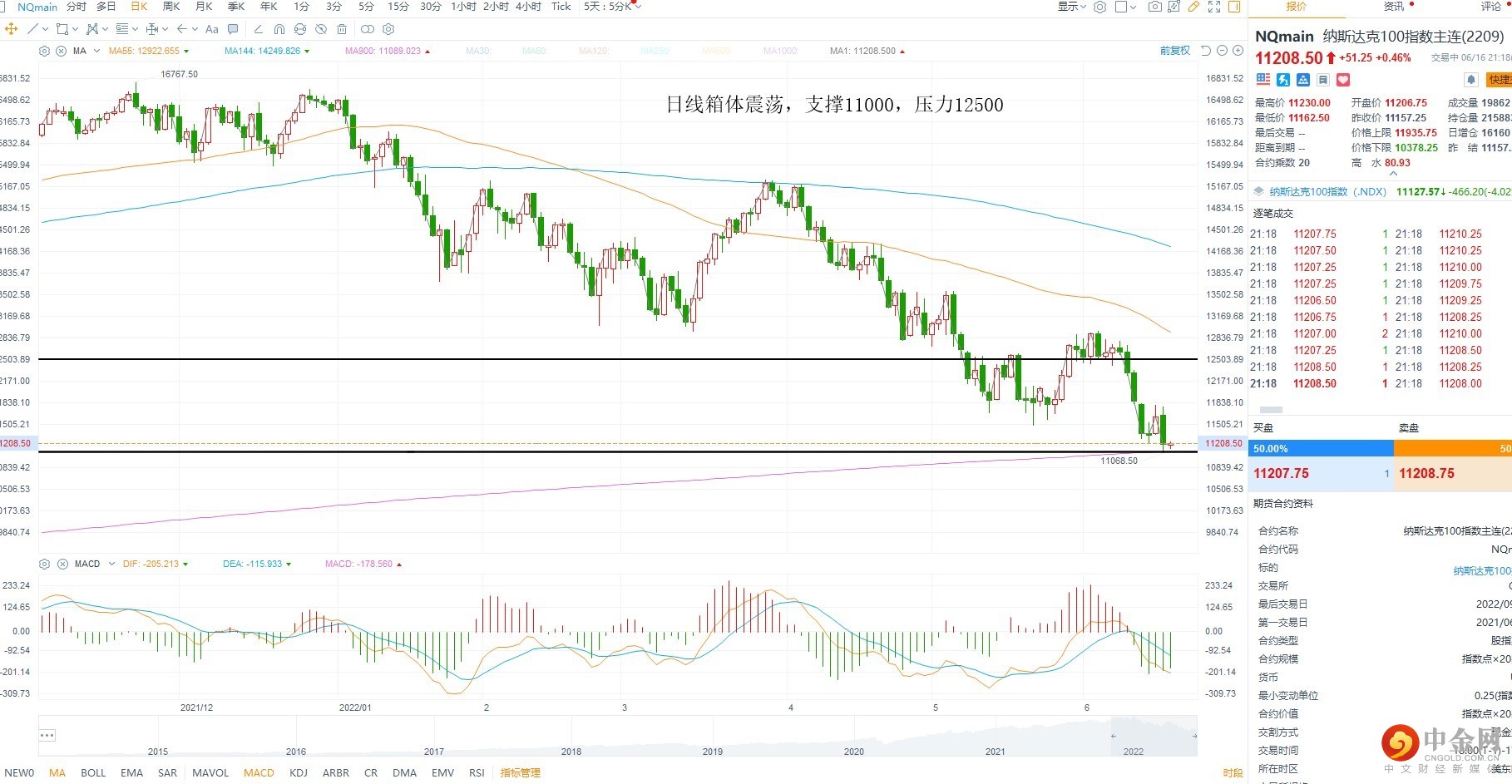
Task: Expand the MA144 line options dropdown
Action: (307, 52)
